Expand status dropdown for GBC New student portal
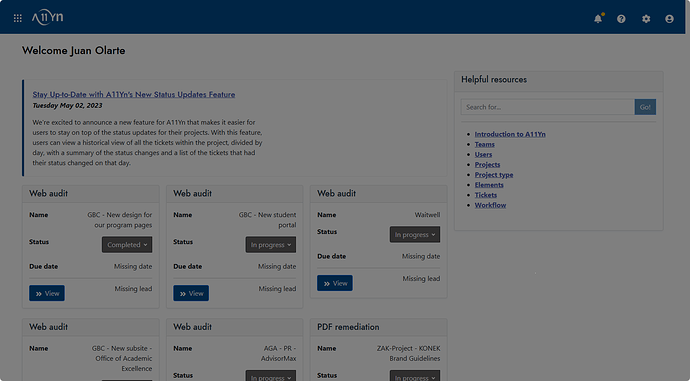This screenshot has height=381, width=690. pyautogui.click(x=271, y=245)
